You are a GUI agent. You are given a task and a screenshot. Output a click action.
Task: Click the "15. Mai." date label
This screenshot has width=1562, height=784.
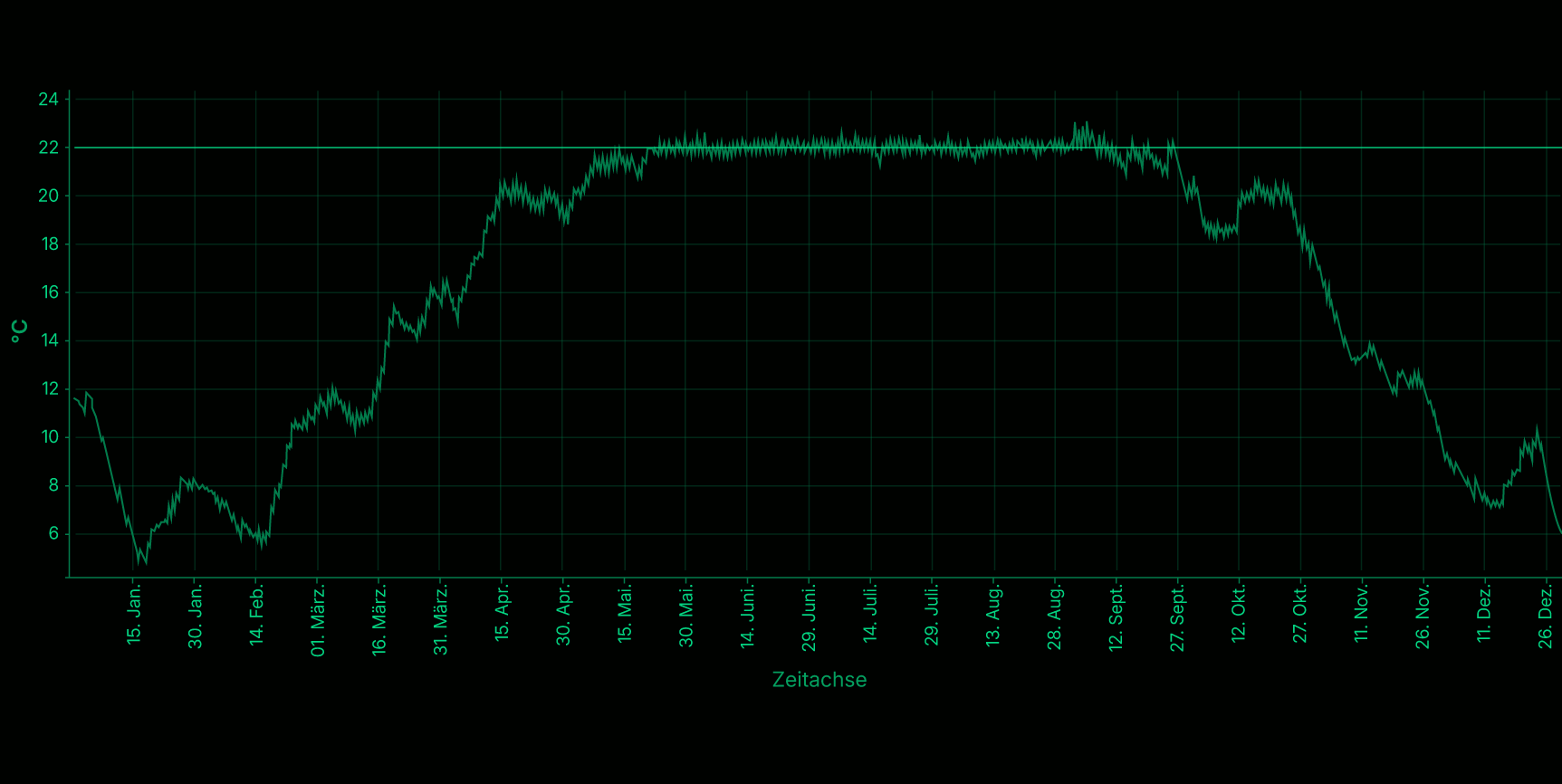pos(625,614)
